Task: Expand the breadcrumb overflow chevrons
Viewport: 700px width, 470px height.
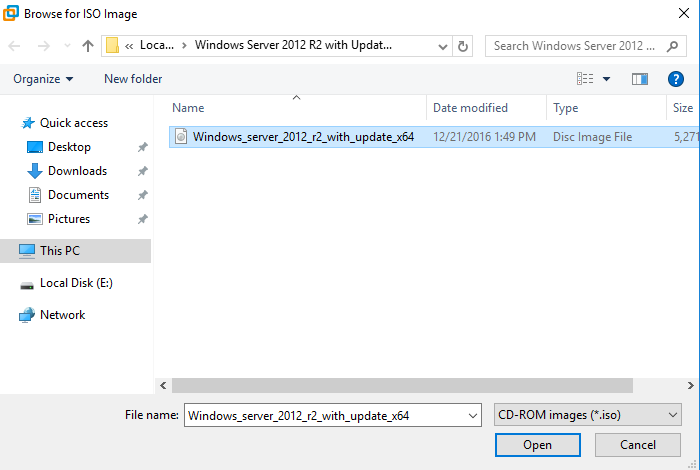Action: 129,46
